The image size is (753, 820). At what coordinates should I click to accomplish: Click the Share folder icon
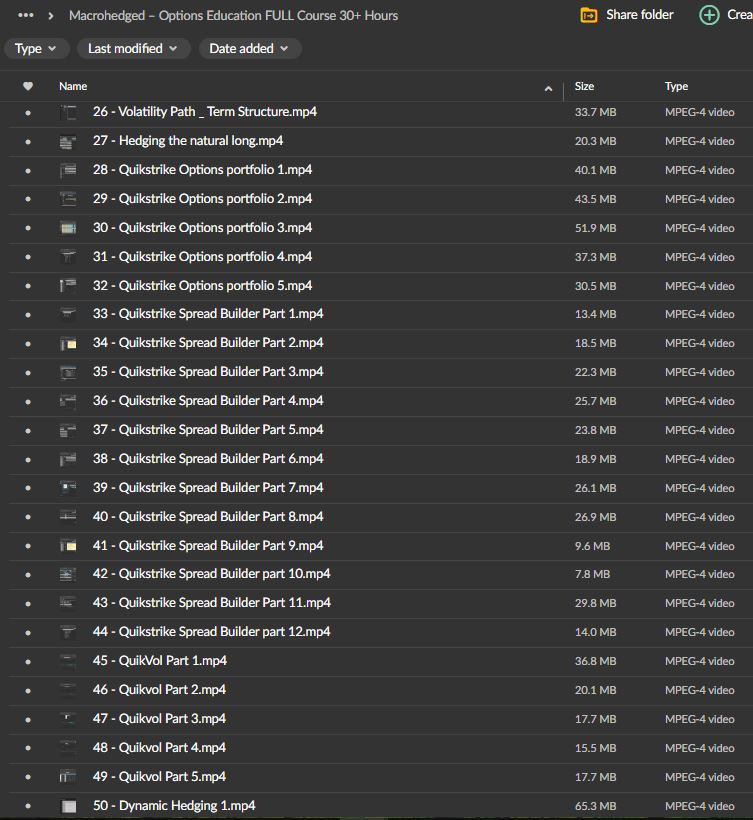pyautogui.click(x=589, y=15)
